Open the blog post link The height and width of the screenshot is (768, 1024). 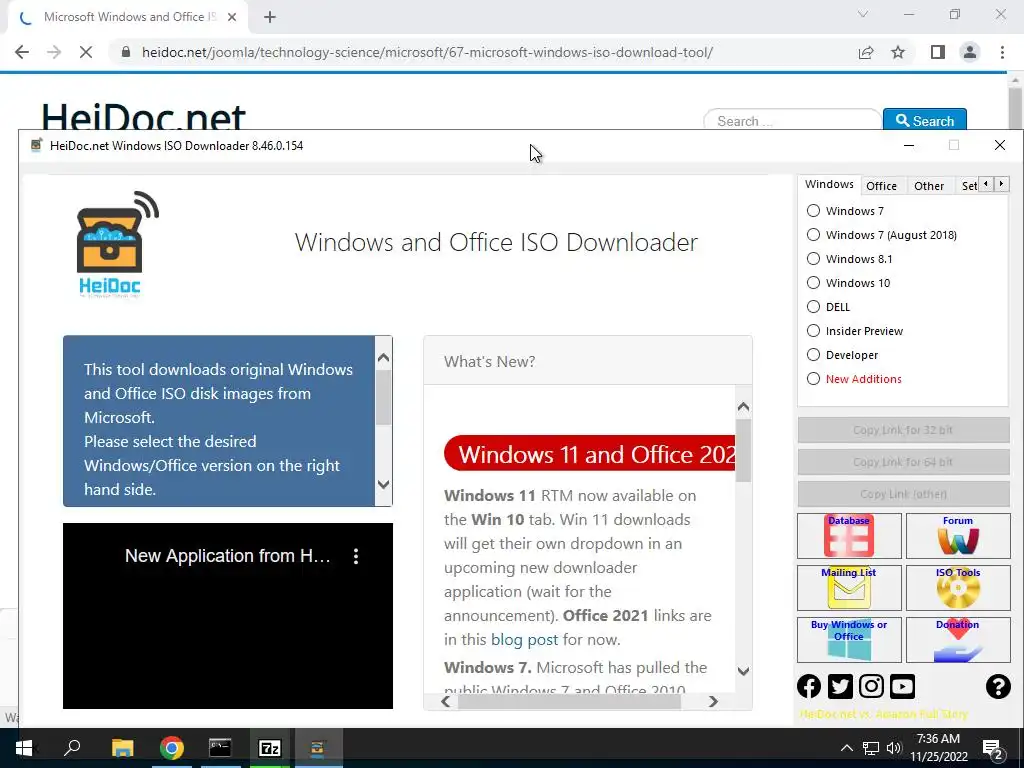point(524,640)
